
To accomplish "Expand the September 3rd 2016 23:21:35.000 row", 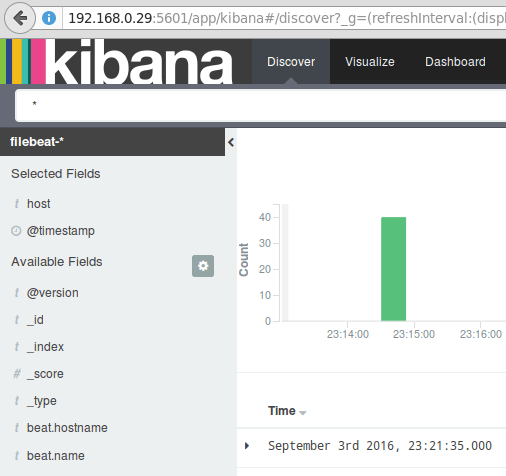I will [247, 446].
